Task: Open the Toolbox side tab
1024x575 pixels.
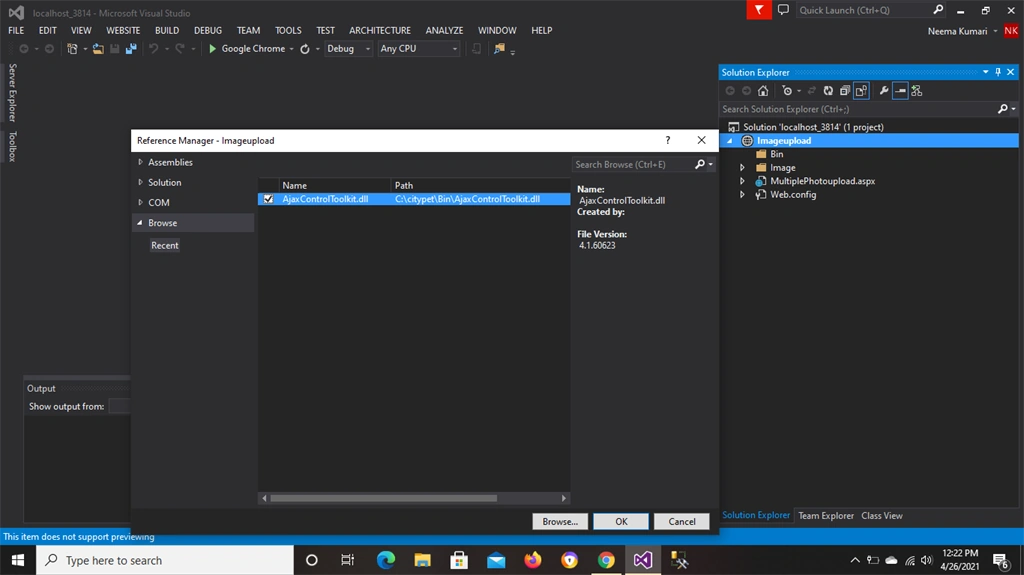Action: pyautogui.click(x=12, y=146)
